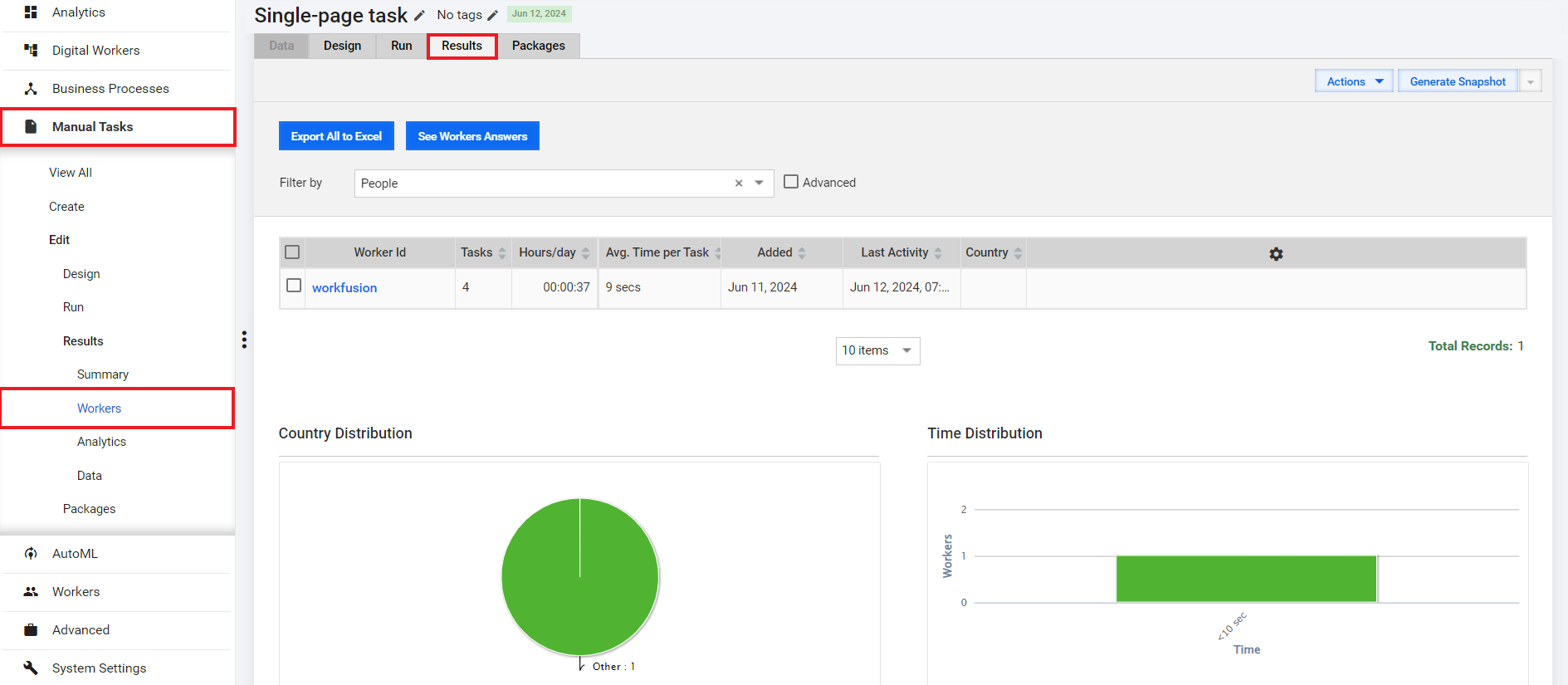1568x685 pixels.
Task: Clear the People filter with the X
Action: point(739,183)
